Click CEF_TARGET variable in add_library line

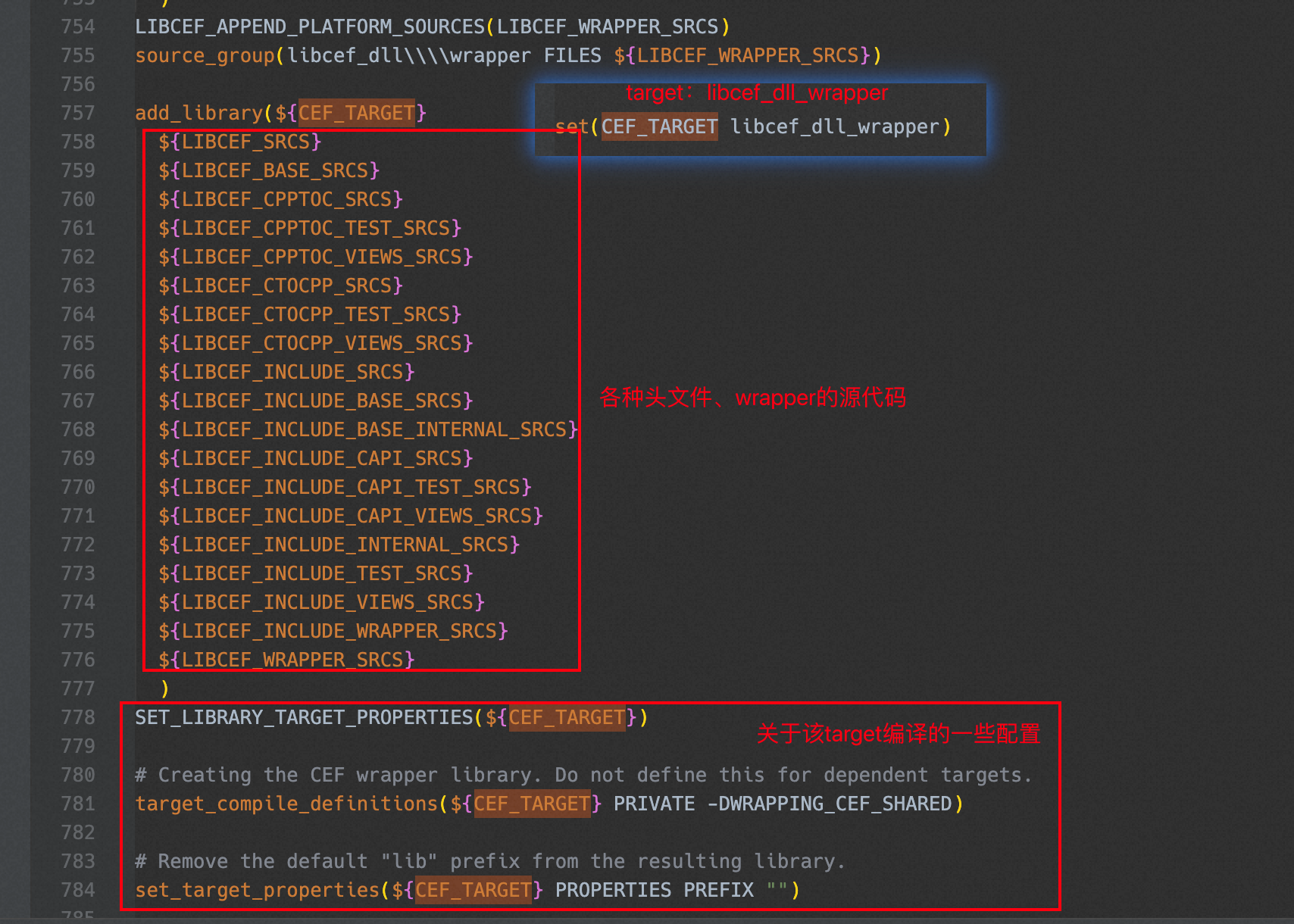coord(357,113)
